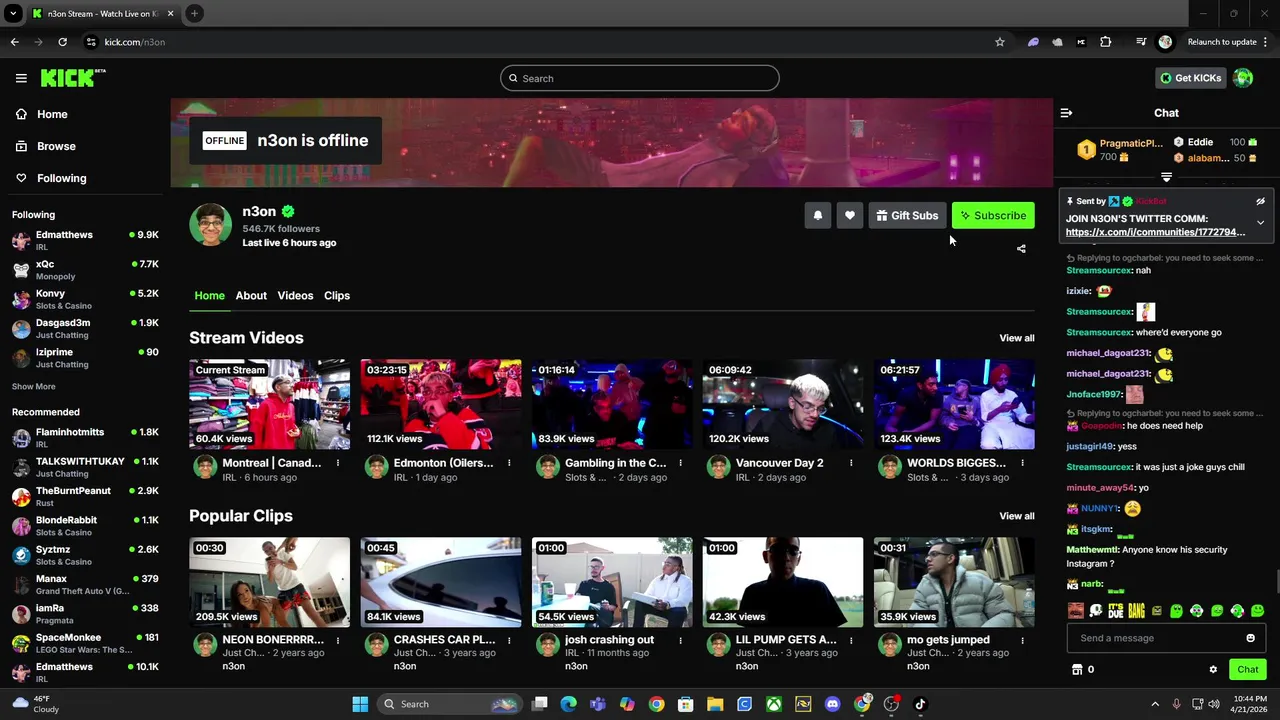The height and width of the screenshot is (720, 1280).
Task: Click the green Chat send button
Action: point(1248,670)
